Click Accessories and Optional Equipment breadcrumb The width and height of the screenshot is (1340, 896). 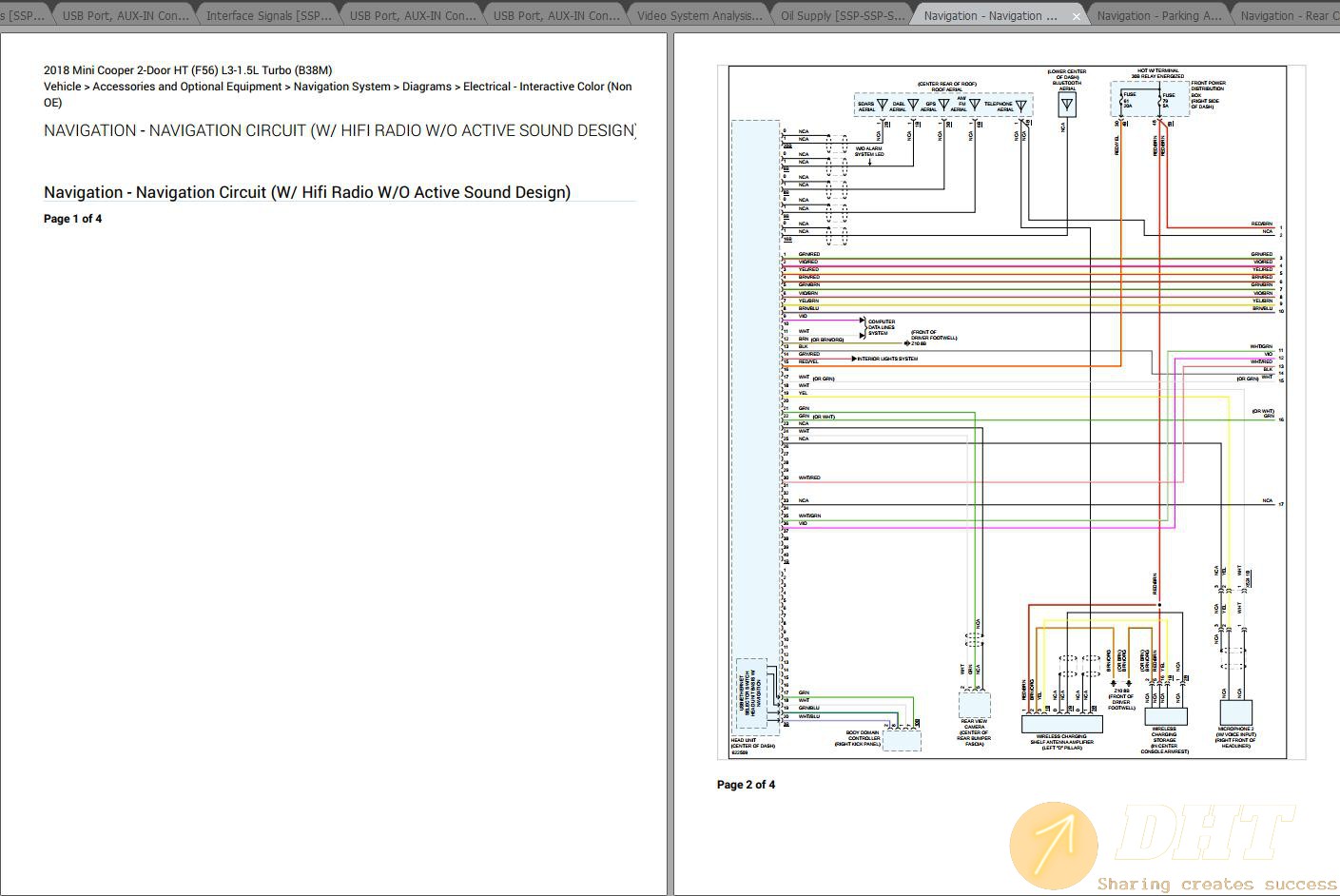187,87
